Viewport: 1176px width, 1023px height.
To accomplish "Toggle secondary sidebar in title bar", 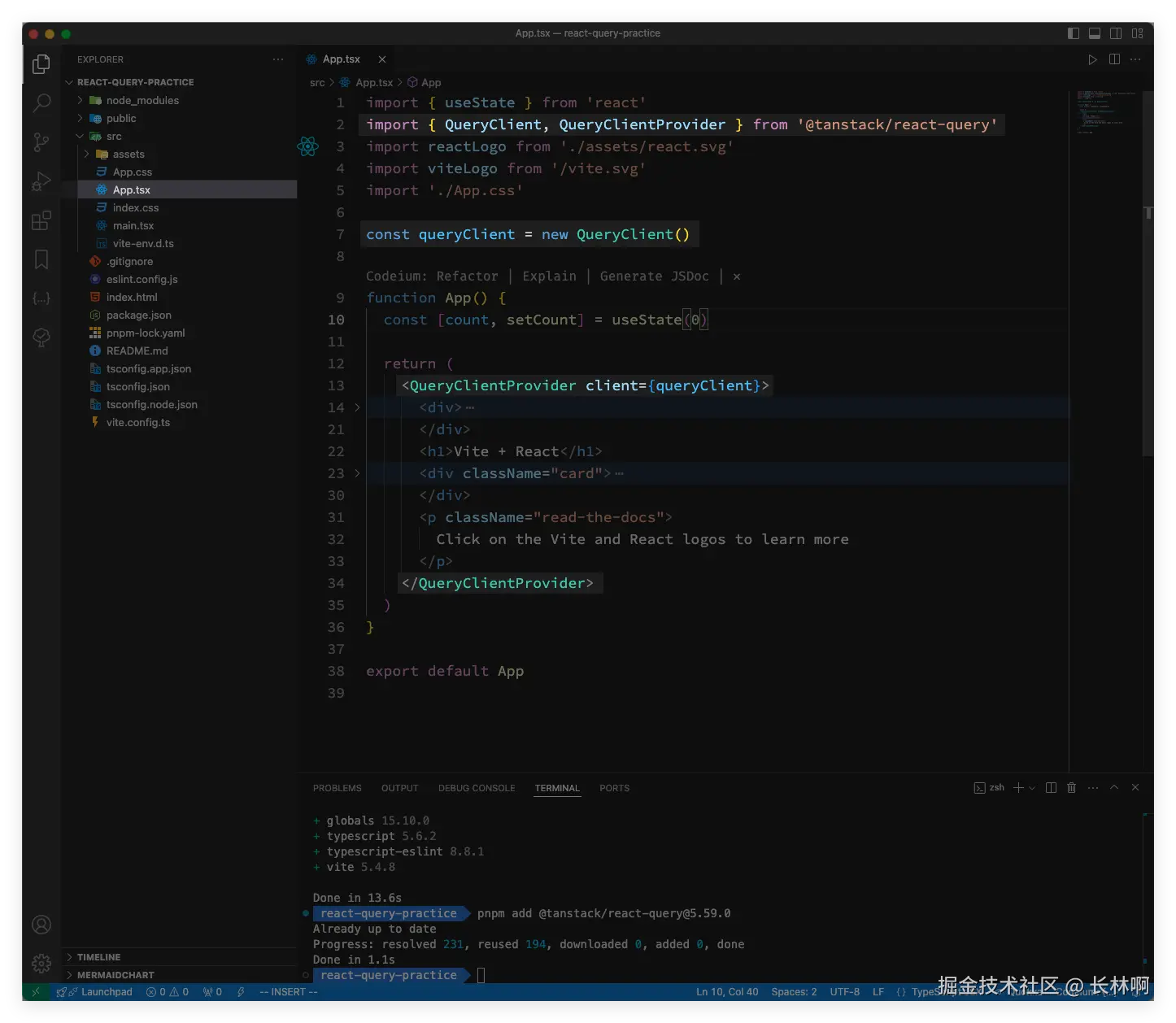I will (x=1116, y=33).
